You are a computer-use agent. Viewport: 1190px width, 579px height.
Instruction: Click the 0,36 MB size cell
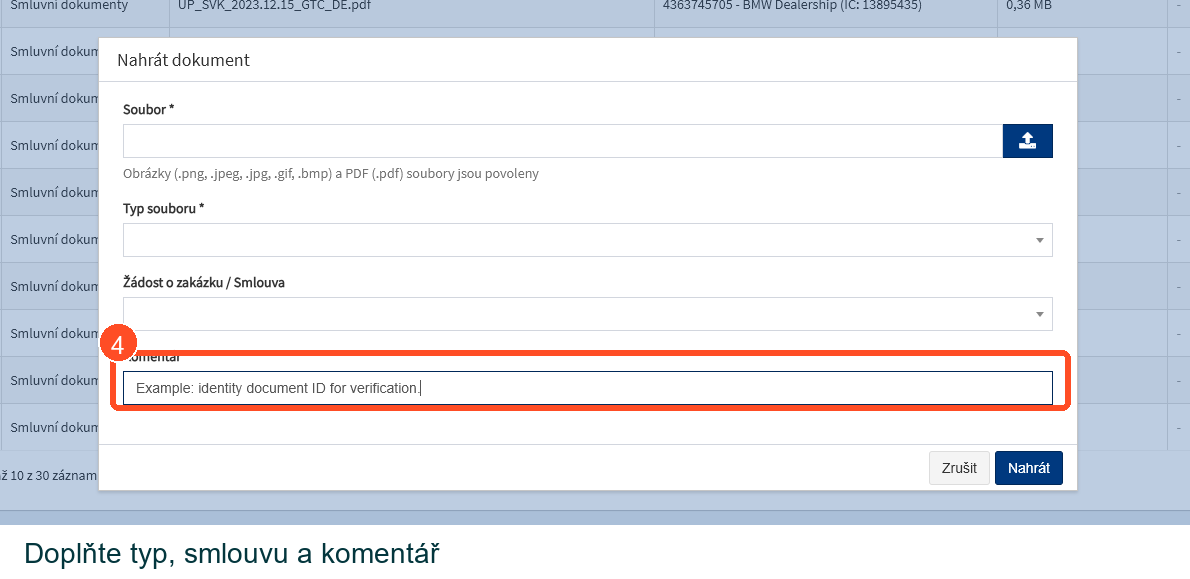point(1028,6)
